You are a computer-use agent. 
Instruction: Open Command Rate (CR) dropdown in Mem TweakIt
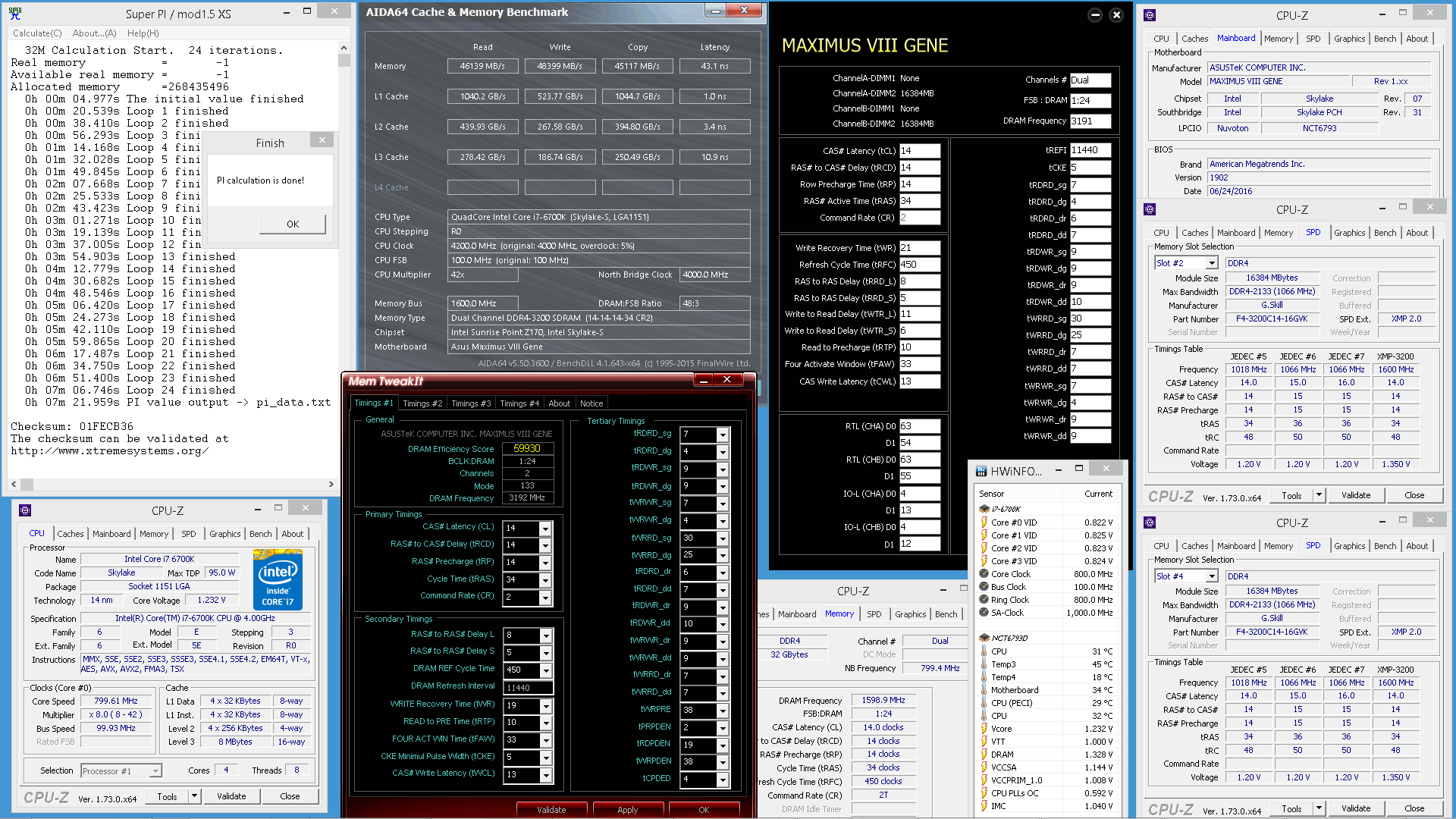click(x=544, y=598)
